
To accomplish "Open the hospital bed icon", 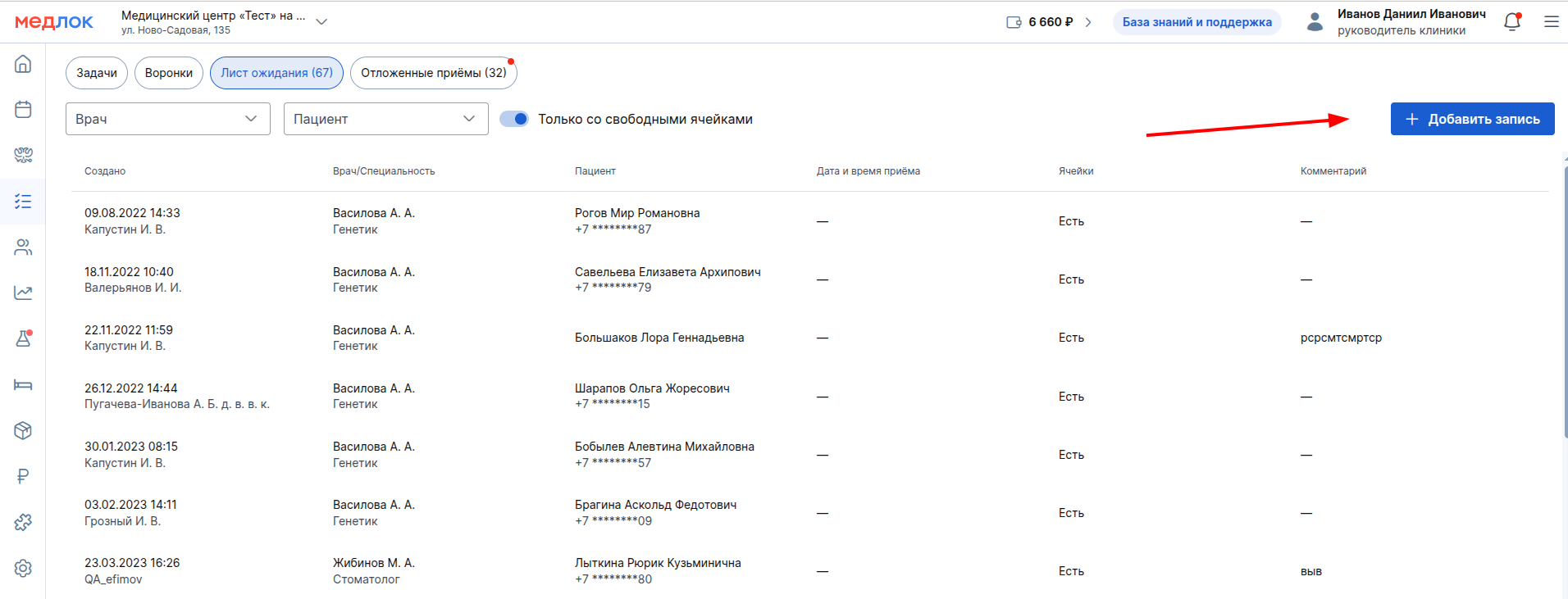I will [x=23, y=384].
